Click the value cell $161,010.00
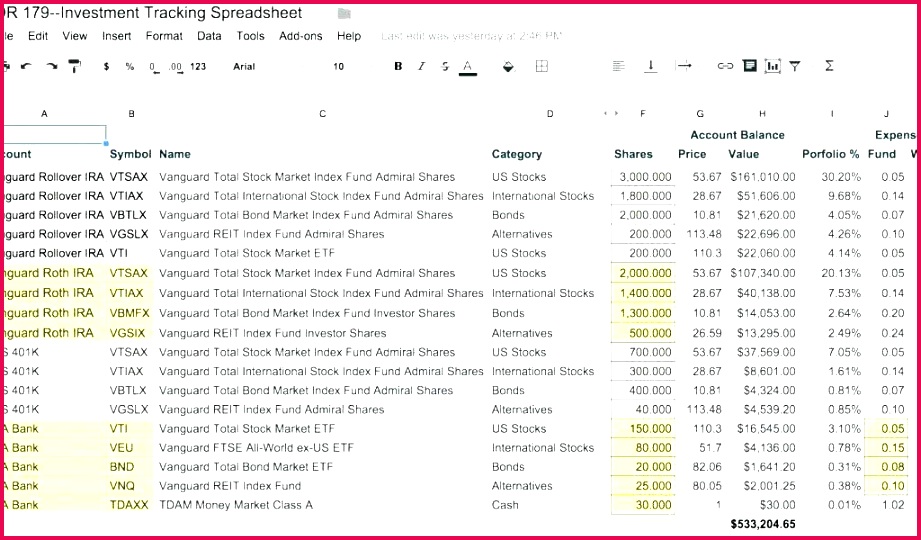The width and height of the screenshot is (921, 540). [762, 177]
